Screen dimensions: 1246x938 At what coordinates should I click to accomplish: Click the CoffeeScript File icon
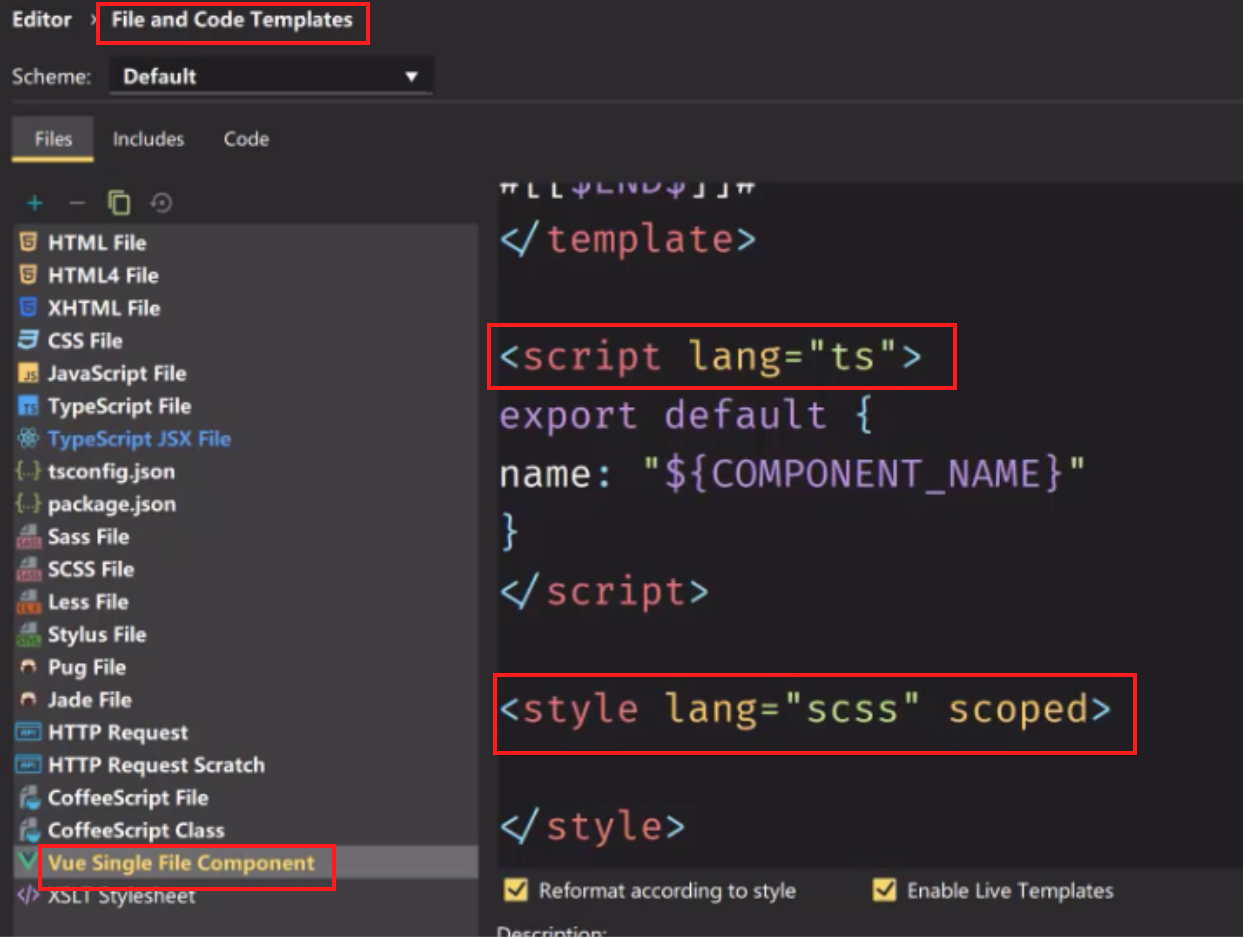[x=29, y=798]
